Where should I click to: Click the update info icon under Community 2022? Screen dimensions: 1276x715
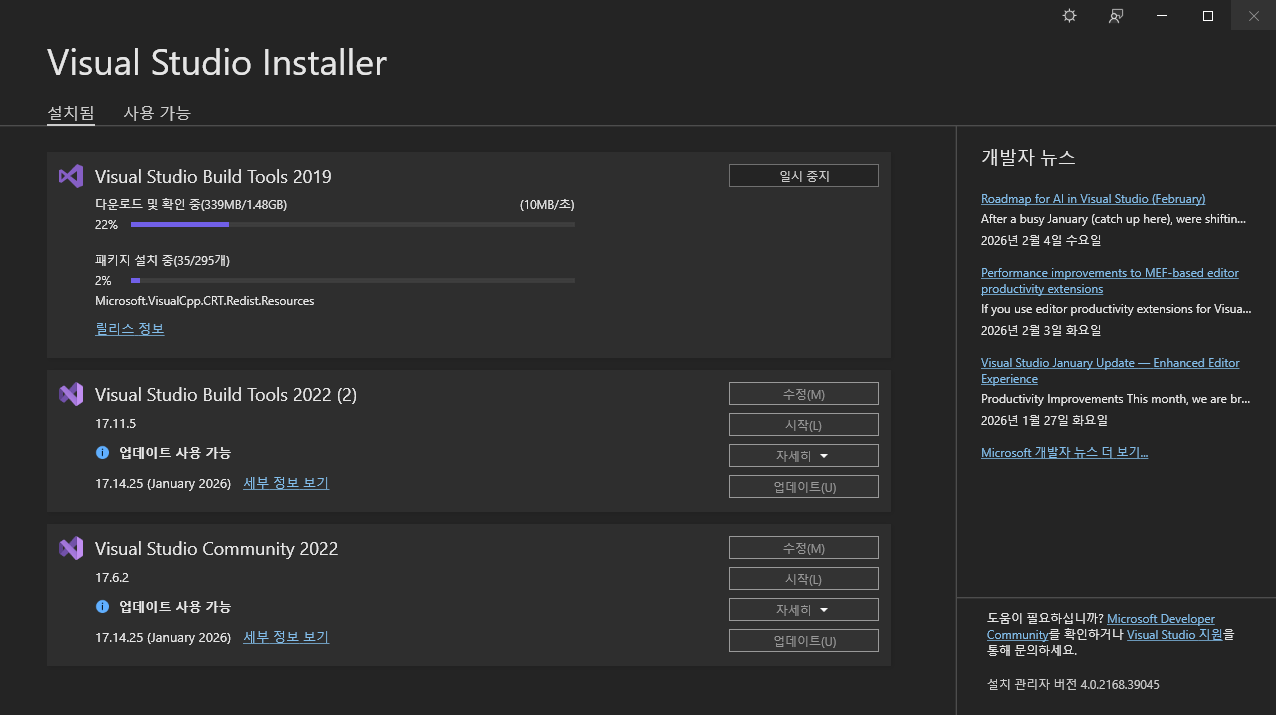coord(102,607)
